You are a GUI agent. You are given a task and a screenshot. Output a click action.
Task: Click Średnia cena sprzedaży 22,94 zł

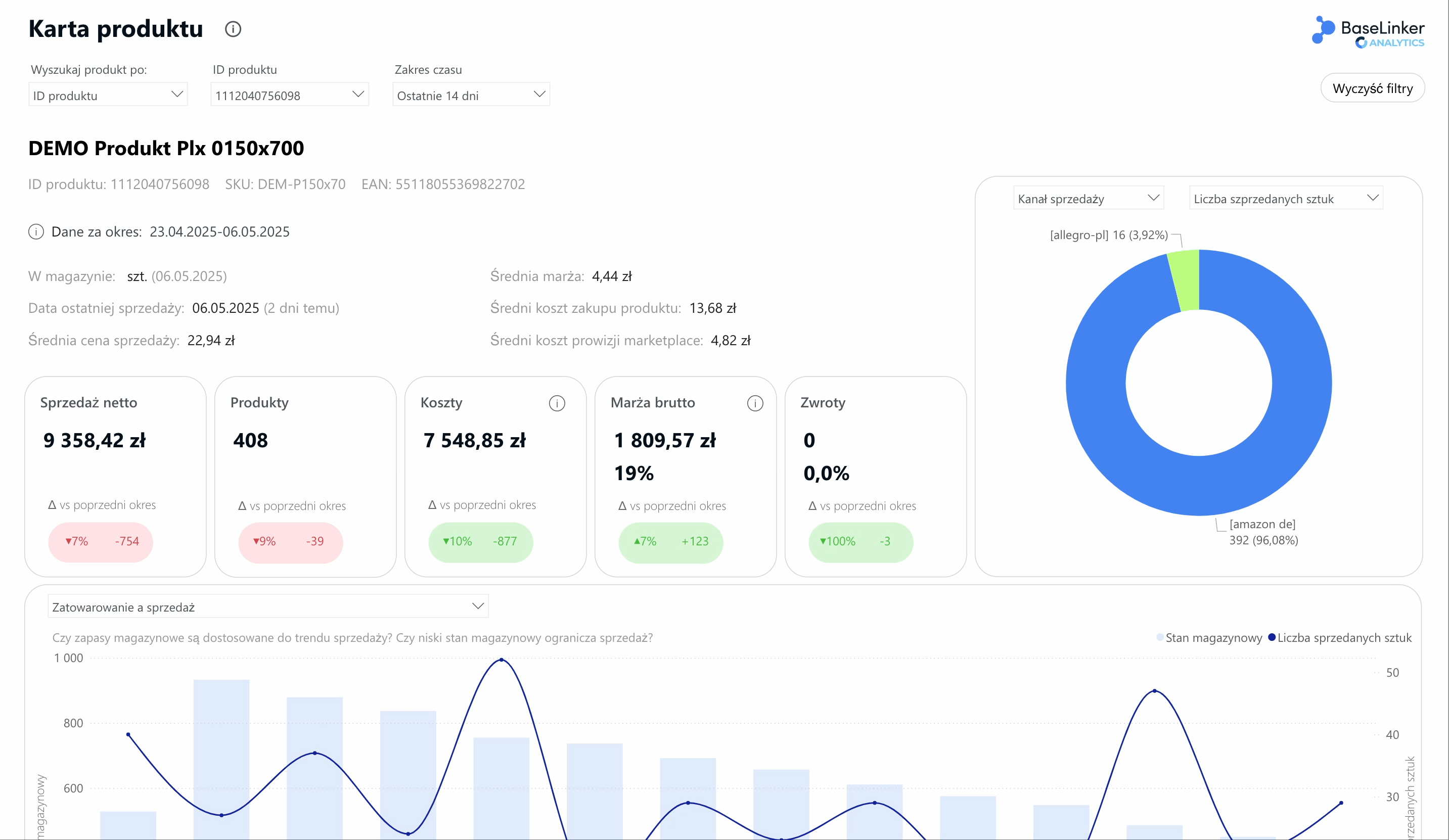pos(211,340)
